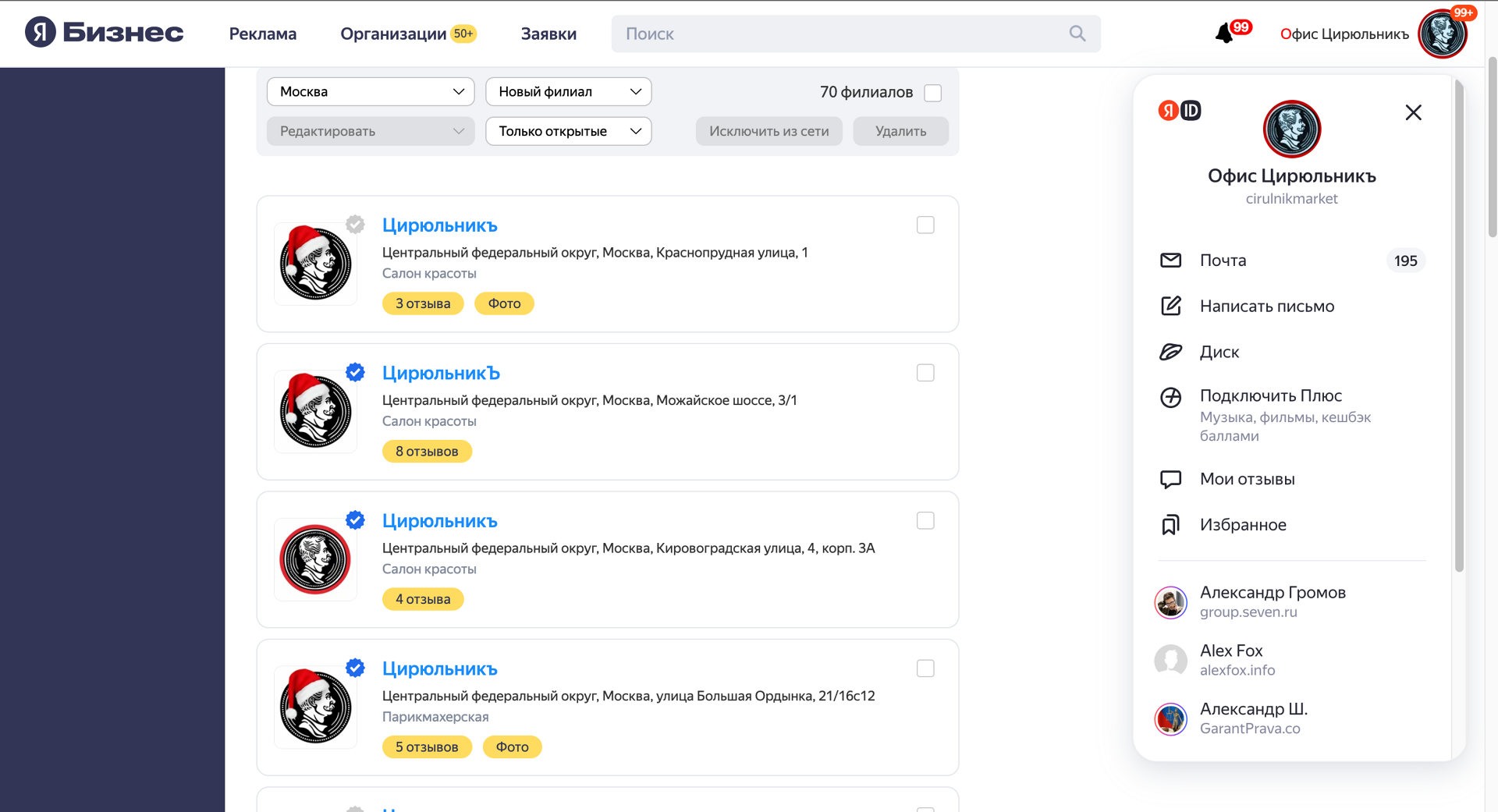The image size is (1498, 812).
Task: Click logo of Кировоградская улица branch
Action: click(315, 559)
